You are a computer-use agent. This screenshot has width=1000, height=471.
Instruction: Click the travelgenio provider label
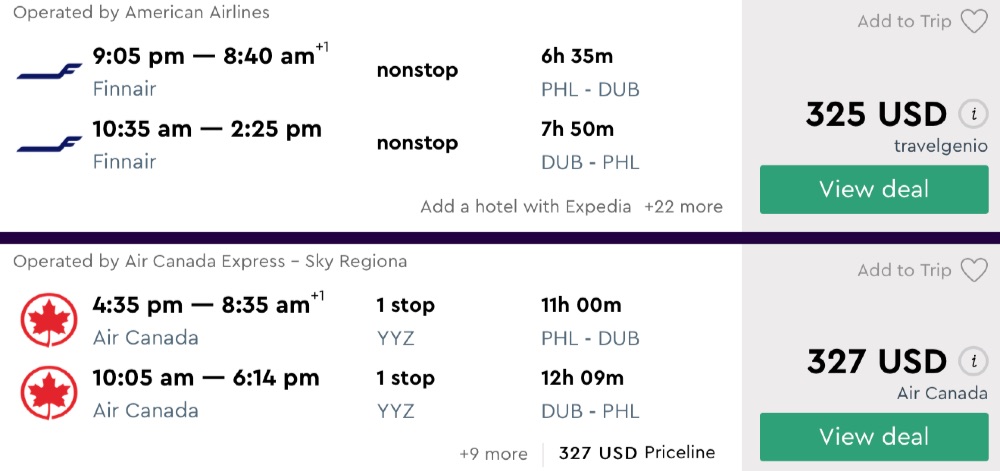[x=941, y=146]
